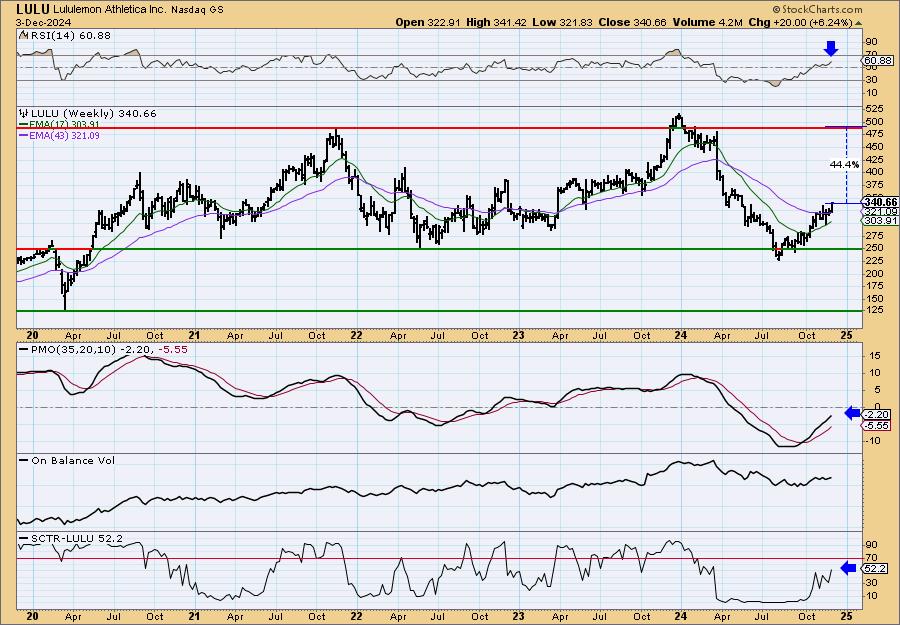
Task: Click the 400 price axis label
Action: 874,172
